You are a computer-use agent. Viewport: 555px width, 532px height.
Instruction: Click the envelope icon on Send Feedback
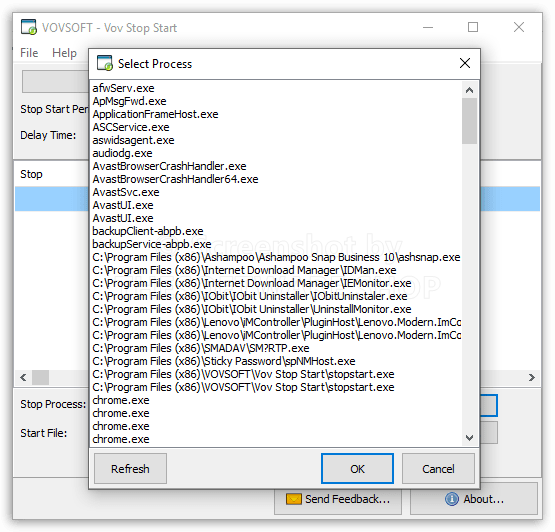tap(293, 499)
